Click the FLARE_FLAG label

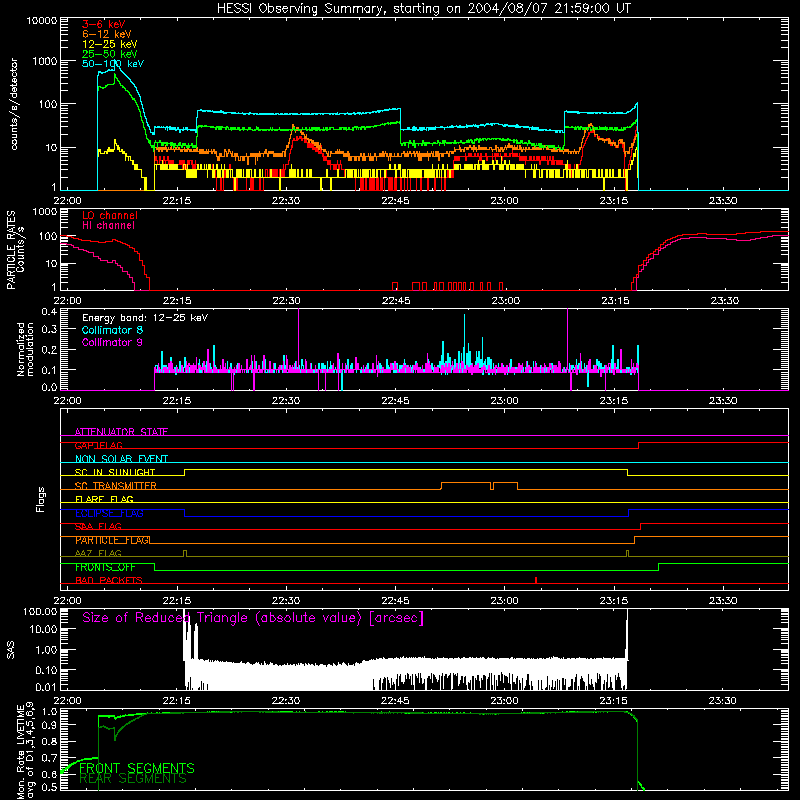(104, 499)
